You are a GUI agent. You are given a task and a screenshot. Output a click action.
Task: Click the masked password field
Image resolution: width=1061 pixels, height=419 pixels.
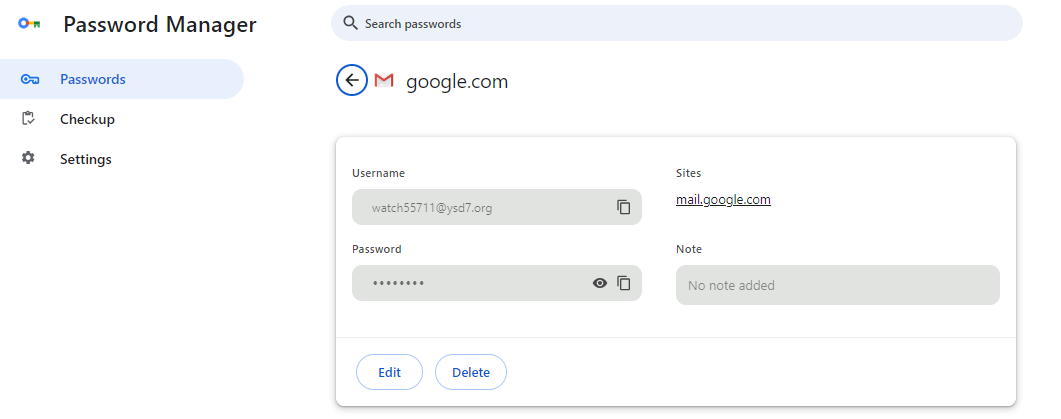click(x=497, y=283)
